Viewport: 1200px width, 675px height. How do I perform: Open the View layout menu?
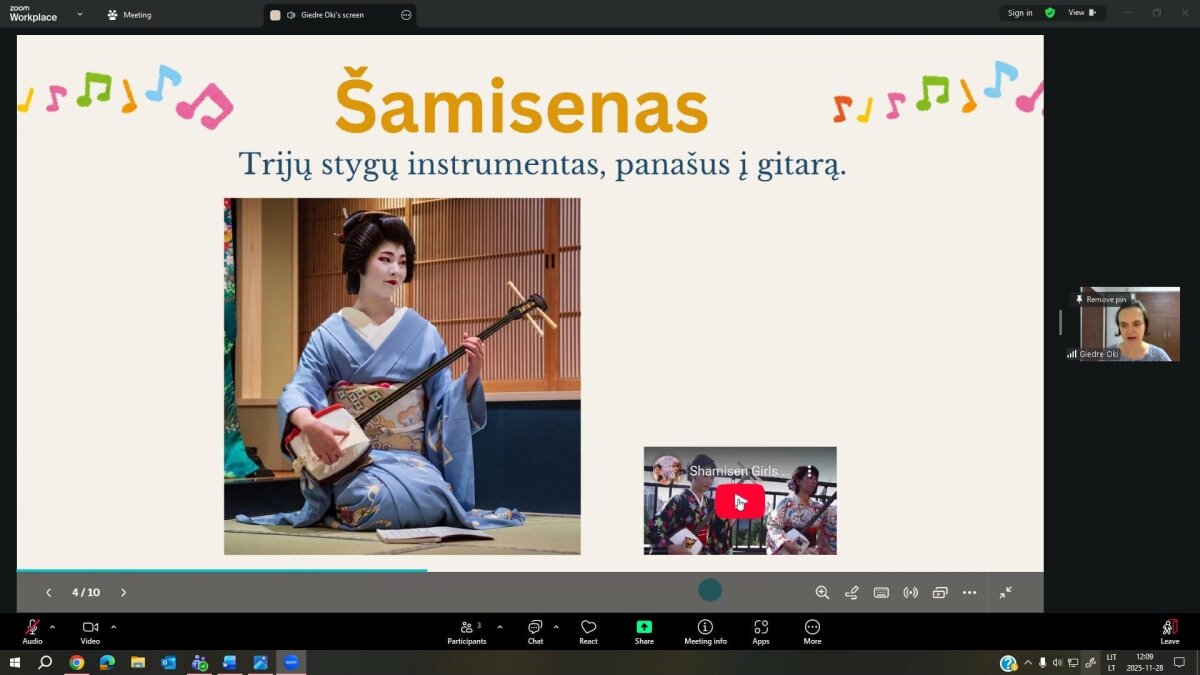(1081, 13)
